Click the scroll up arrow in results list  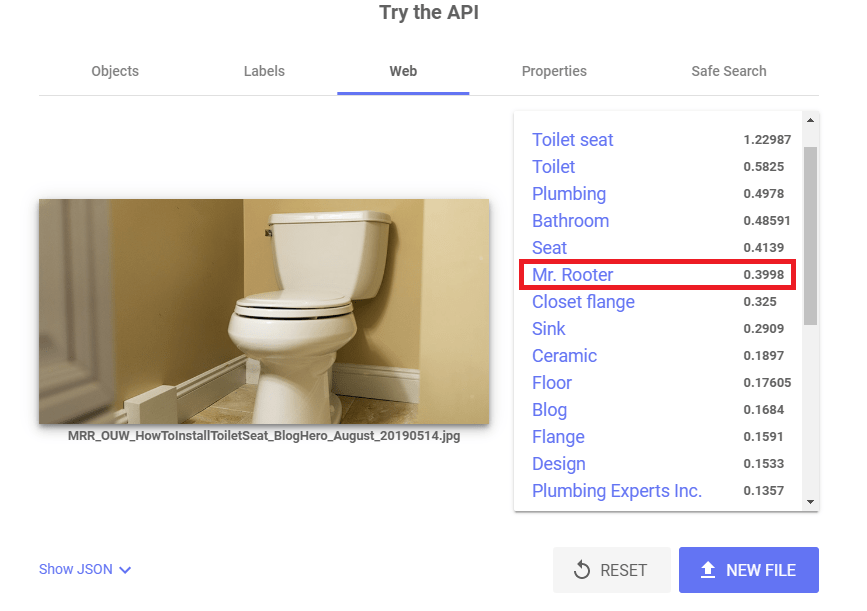[810, 121]
